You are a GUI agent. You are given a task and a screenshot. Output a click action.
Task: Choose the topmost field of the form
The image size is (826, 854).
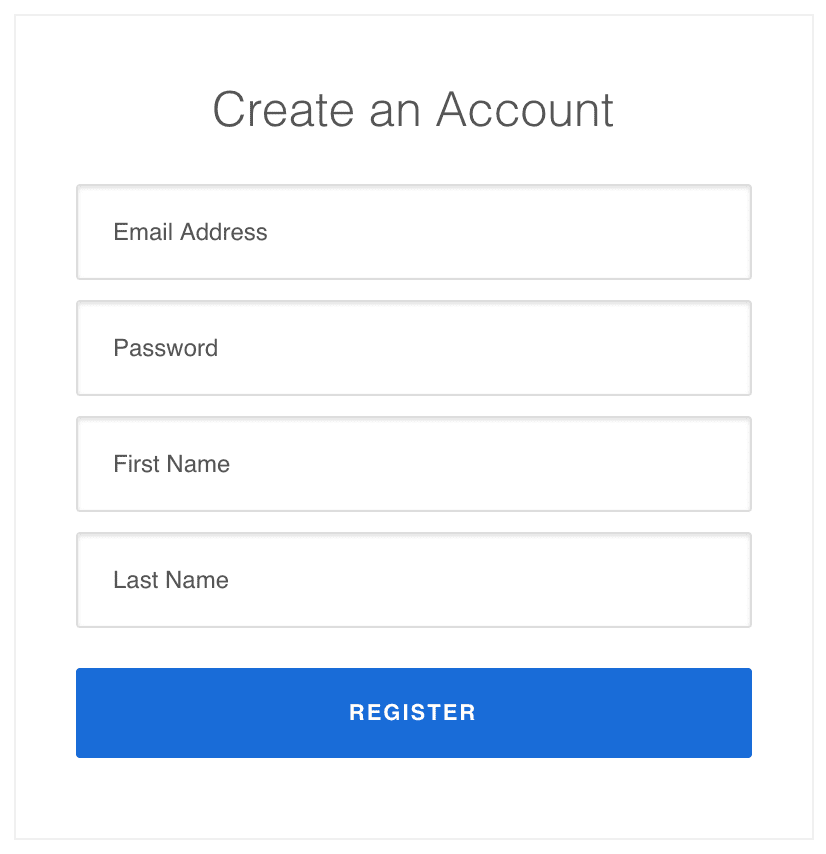pos(413,232)
